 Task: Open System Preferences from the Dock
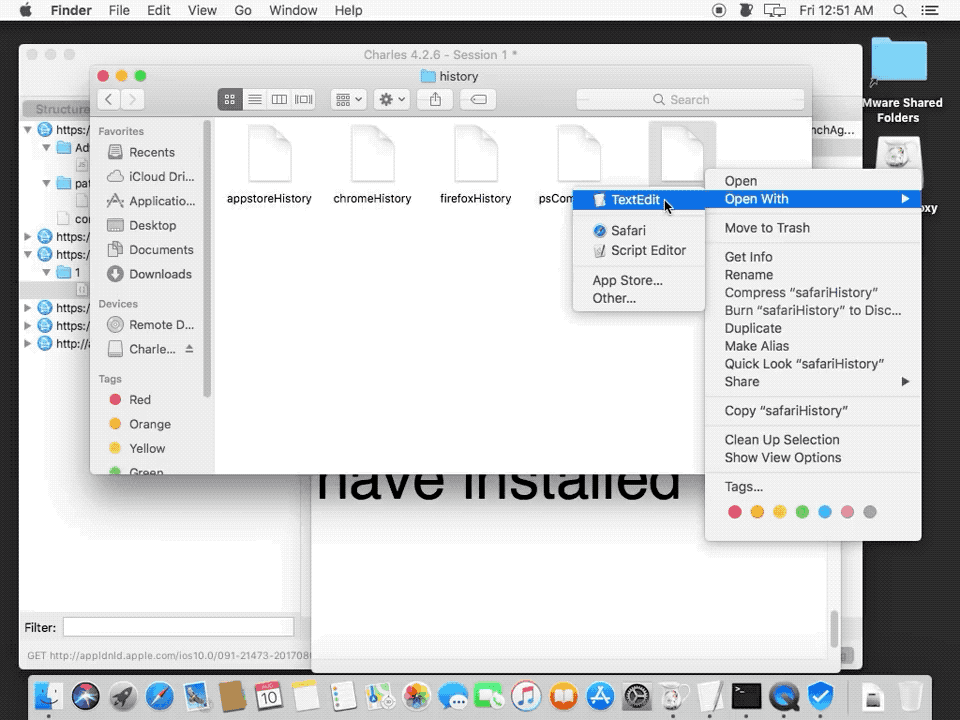click(637, 697)
